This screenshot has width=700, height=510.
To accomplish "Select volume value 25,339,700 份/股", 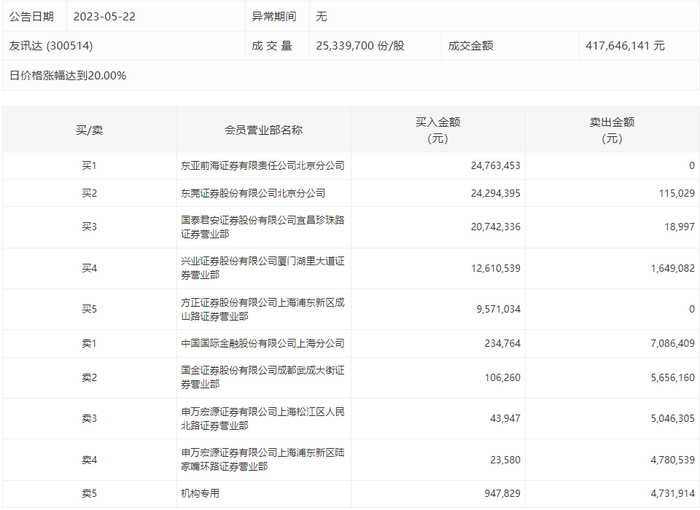I will [360, 46].
